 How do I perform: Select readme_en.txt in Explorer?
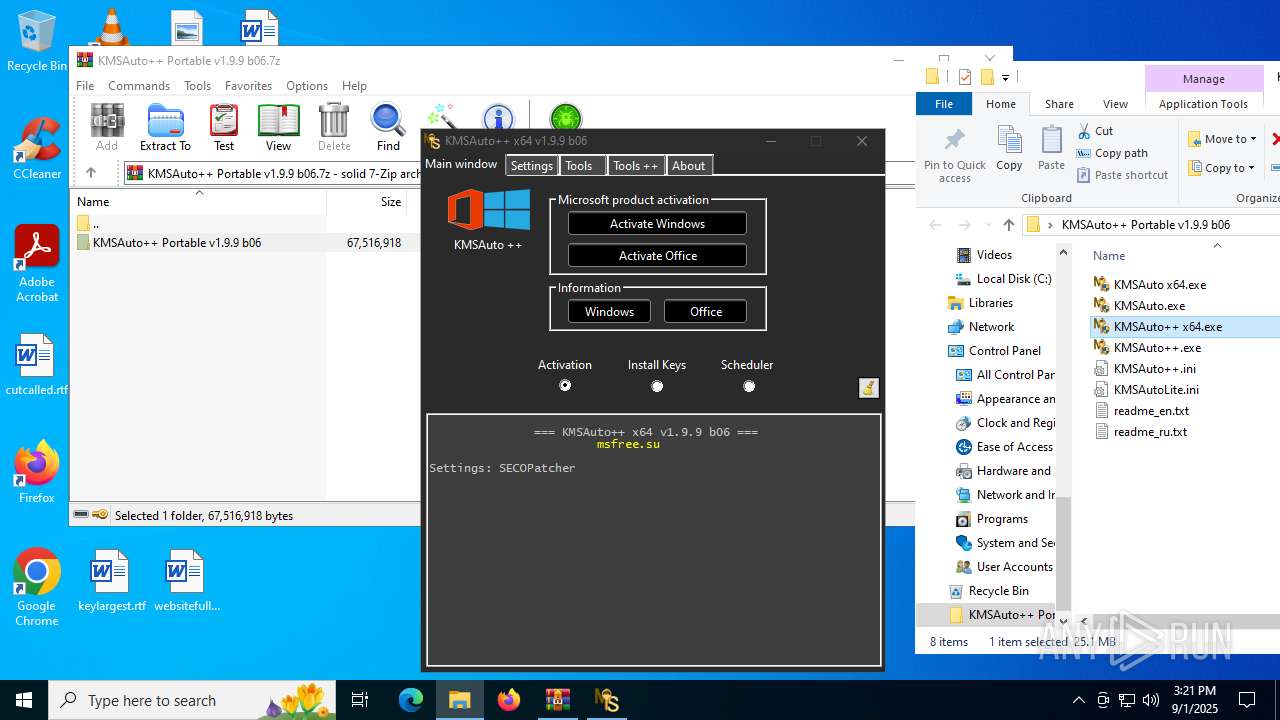(x=1151, y=411)
